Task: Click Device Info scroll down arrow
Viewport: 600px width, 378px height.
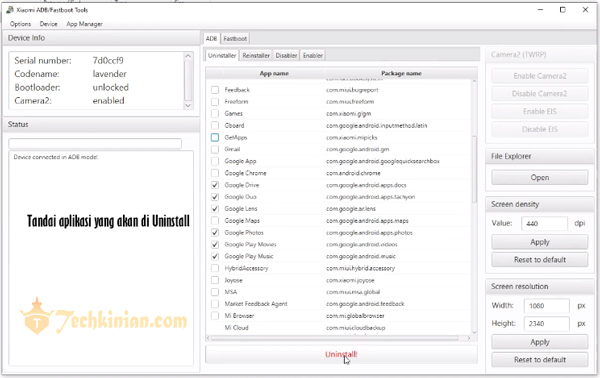Action: (x=188, y=105)
